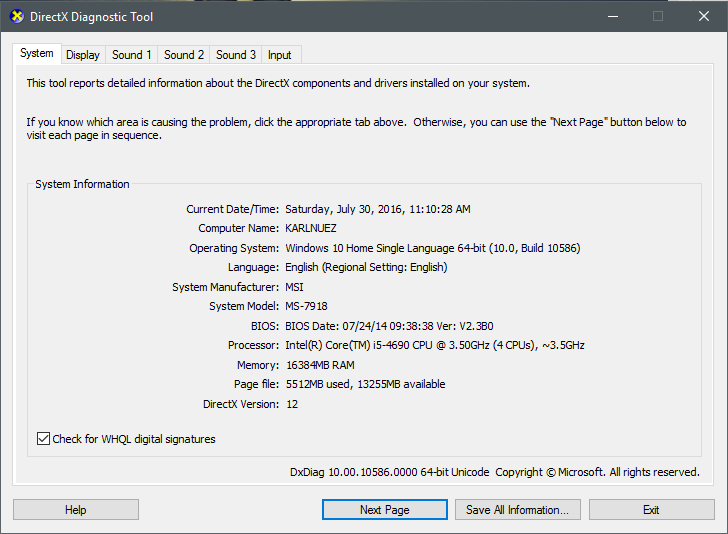
Task: Click the DirectX icon in the title bar
Action: [16, 17]
